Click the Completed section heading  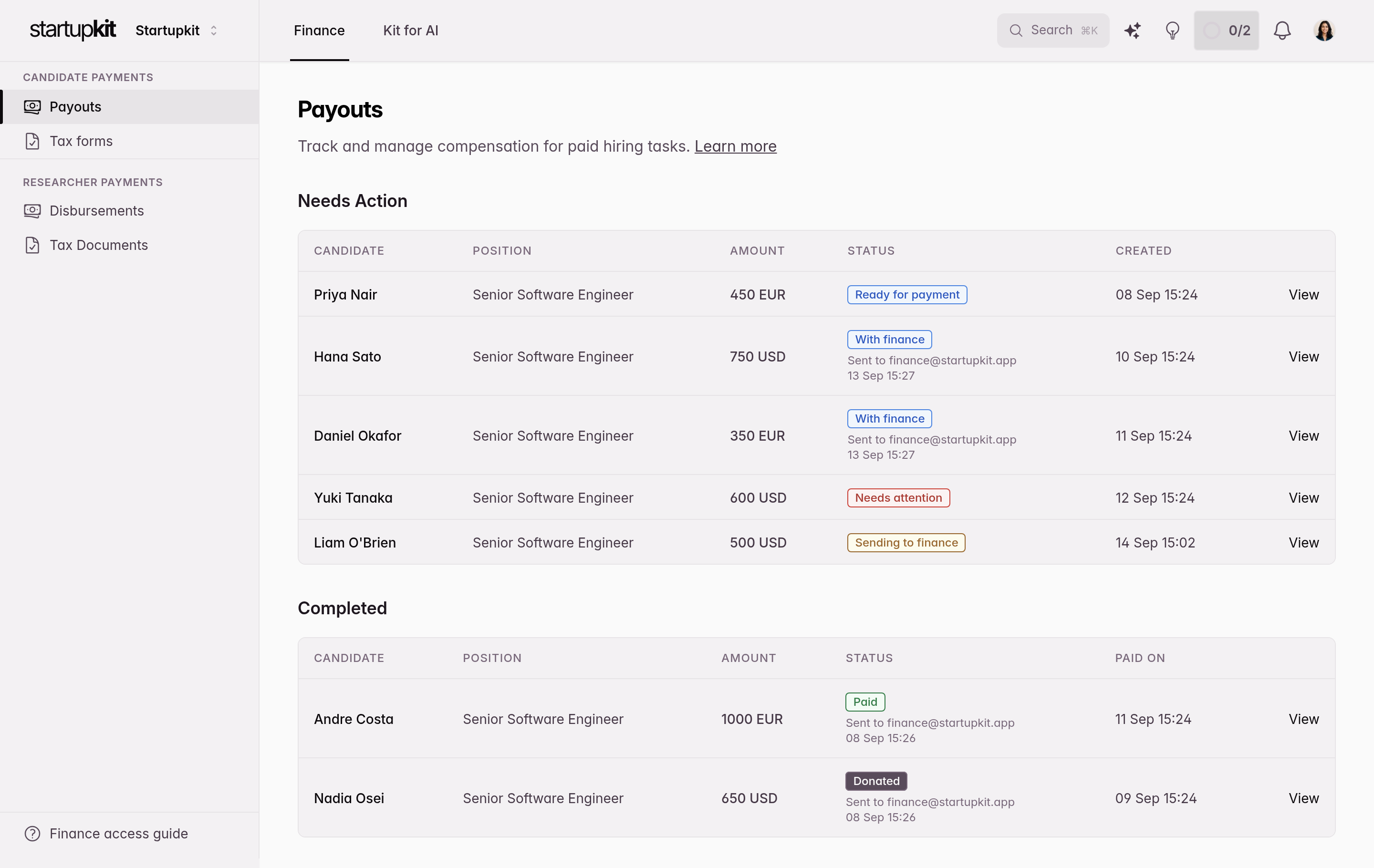point(342,608)
